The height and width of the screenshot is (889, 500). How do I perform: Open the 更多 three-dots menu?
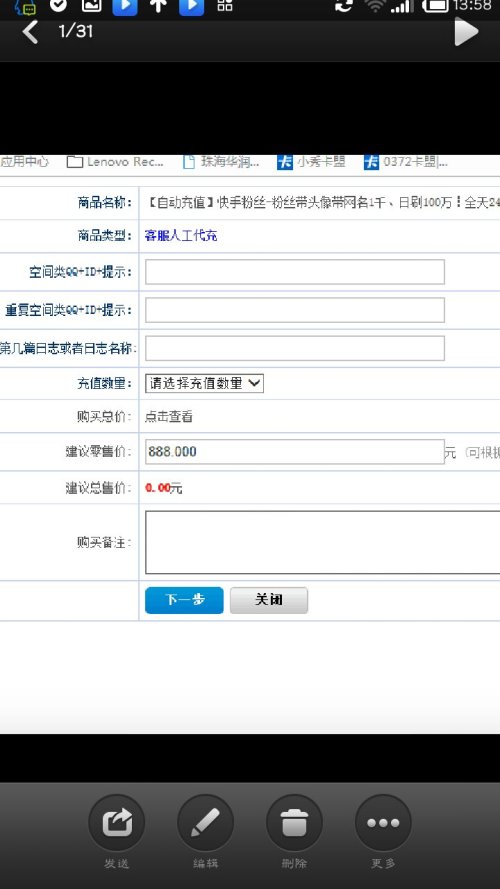383,822
